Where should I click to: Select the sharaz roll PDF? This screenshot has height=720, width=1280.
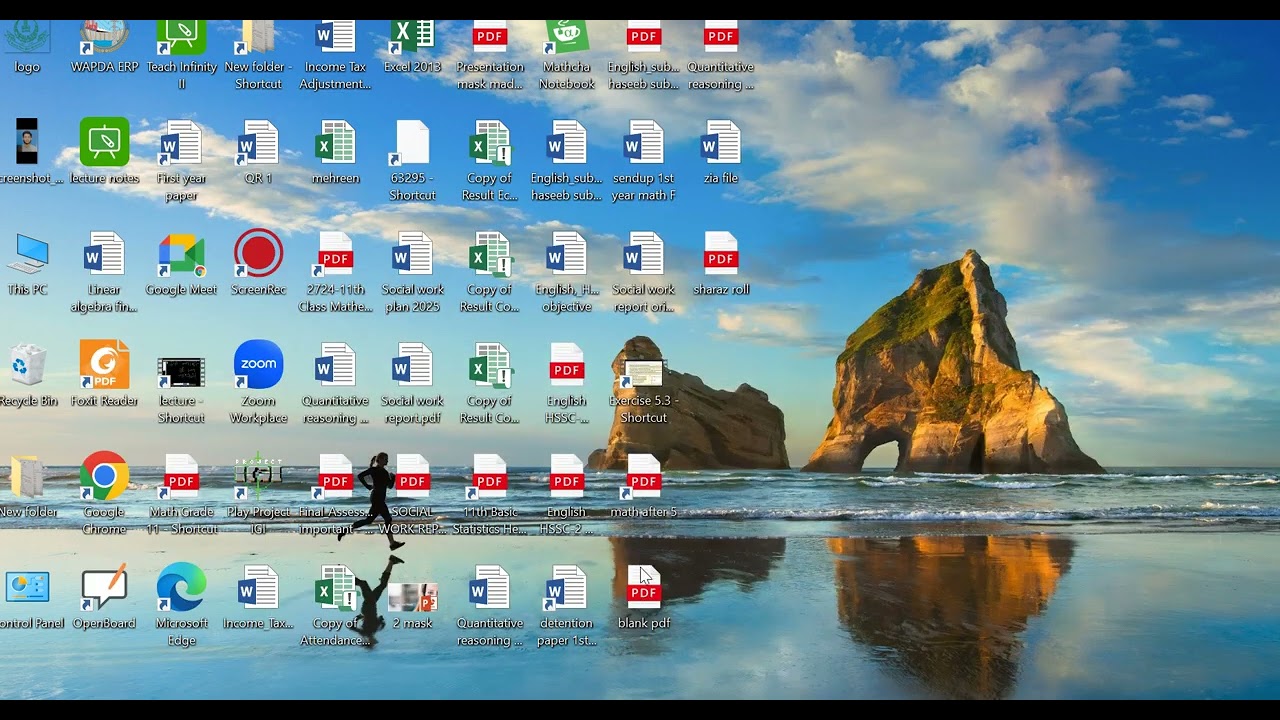pos(721,263)
